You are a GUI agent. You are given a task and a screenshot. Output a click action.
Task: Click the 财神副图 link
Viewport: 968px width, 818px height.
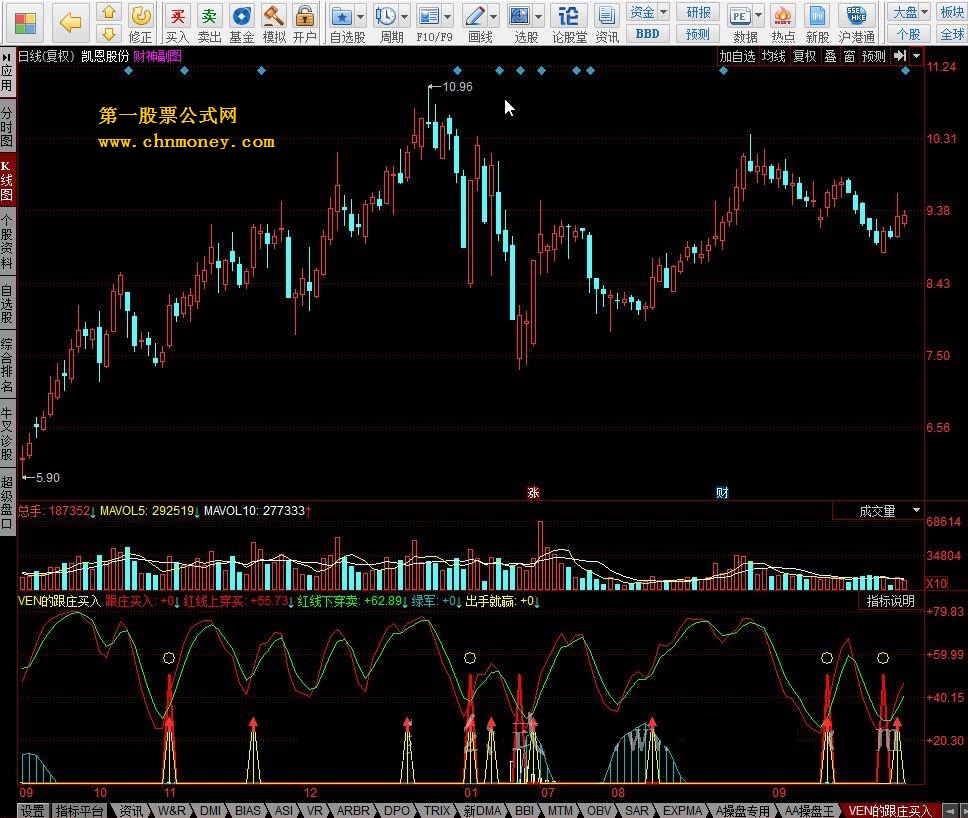(x=157, y=56)
